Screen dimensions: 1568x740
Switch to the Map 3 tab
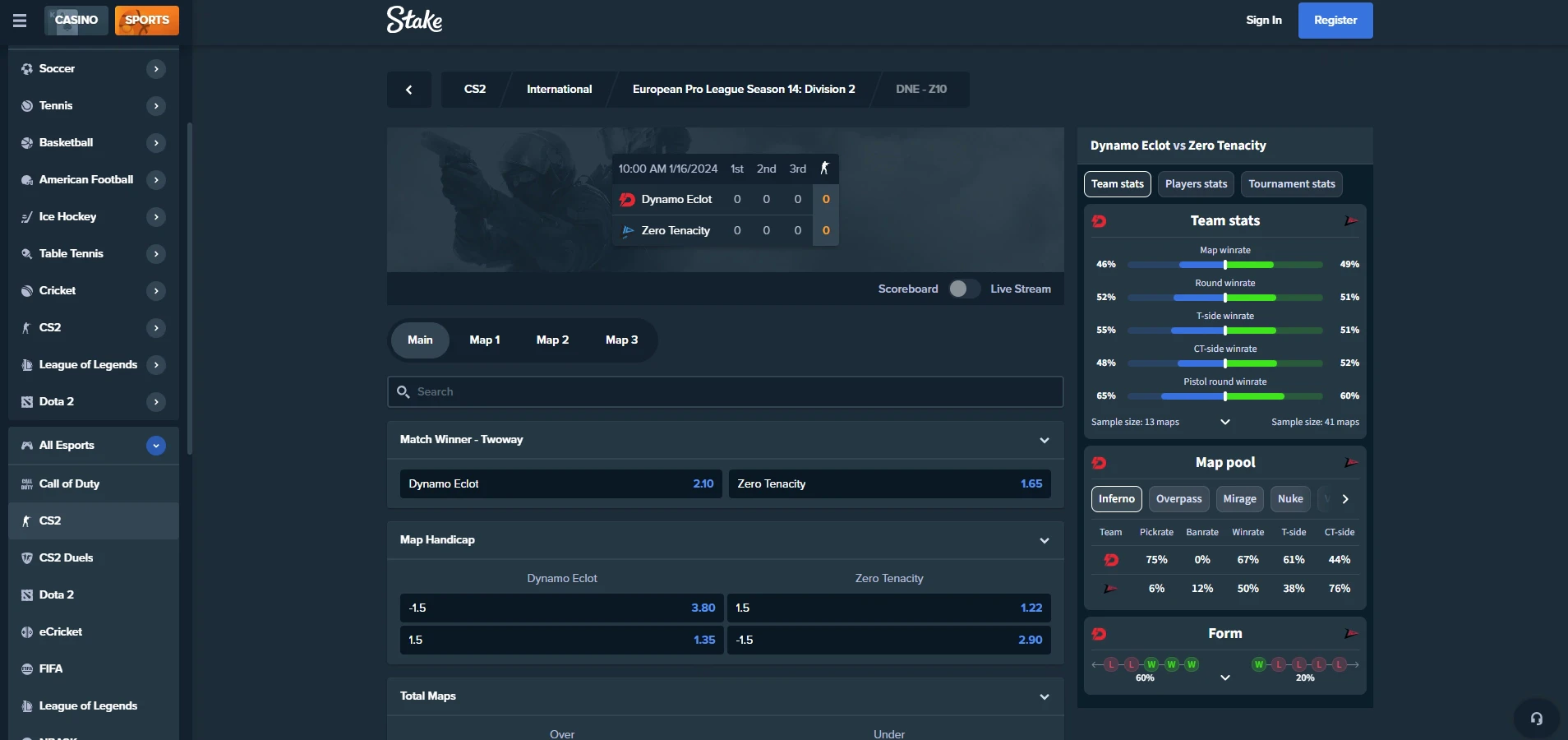(x=622, y=340)
